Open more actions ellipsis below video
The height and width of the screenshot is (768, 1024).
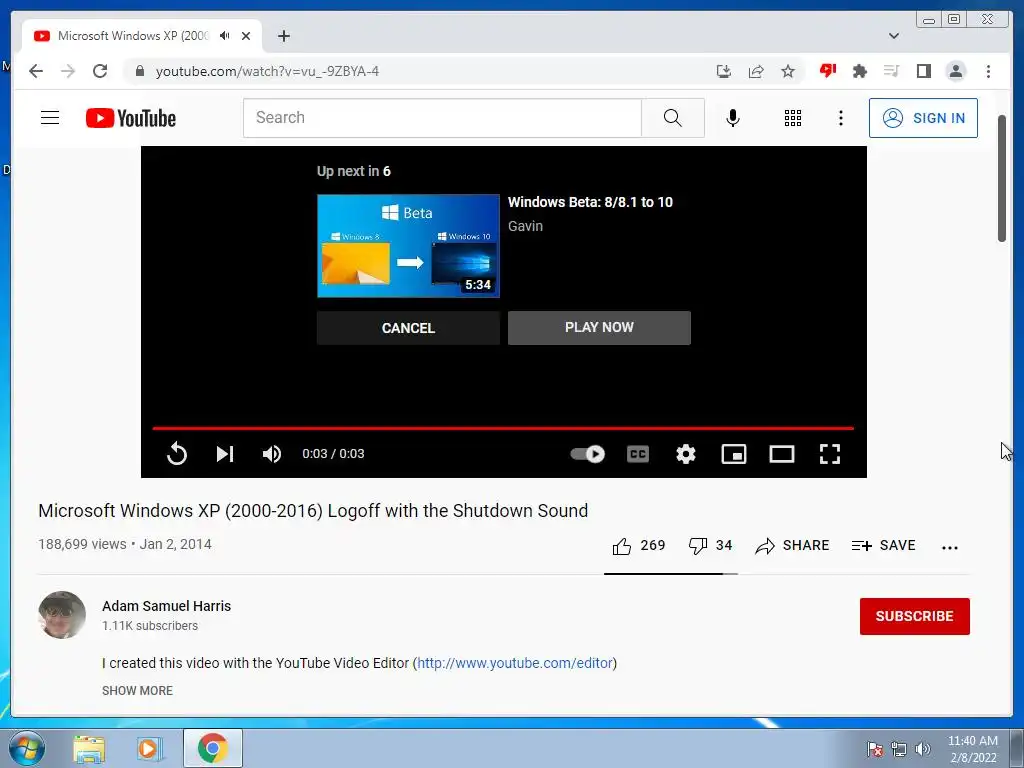[950, 547]
